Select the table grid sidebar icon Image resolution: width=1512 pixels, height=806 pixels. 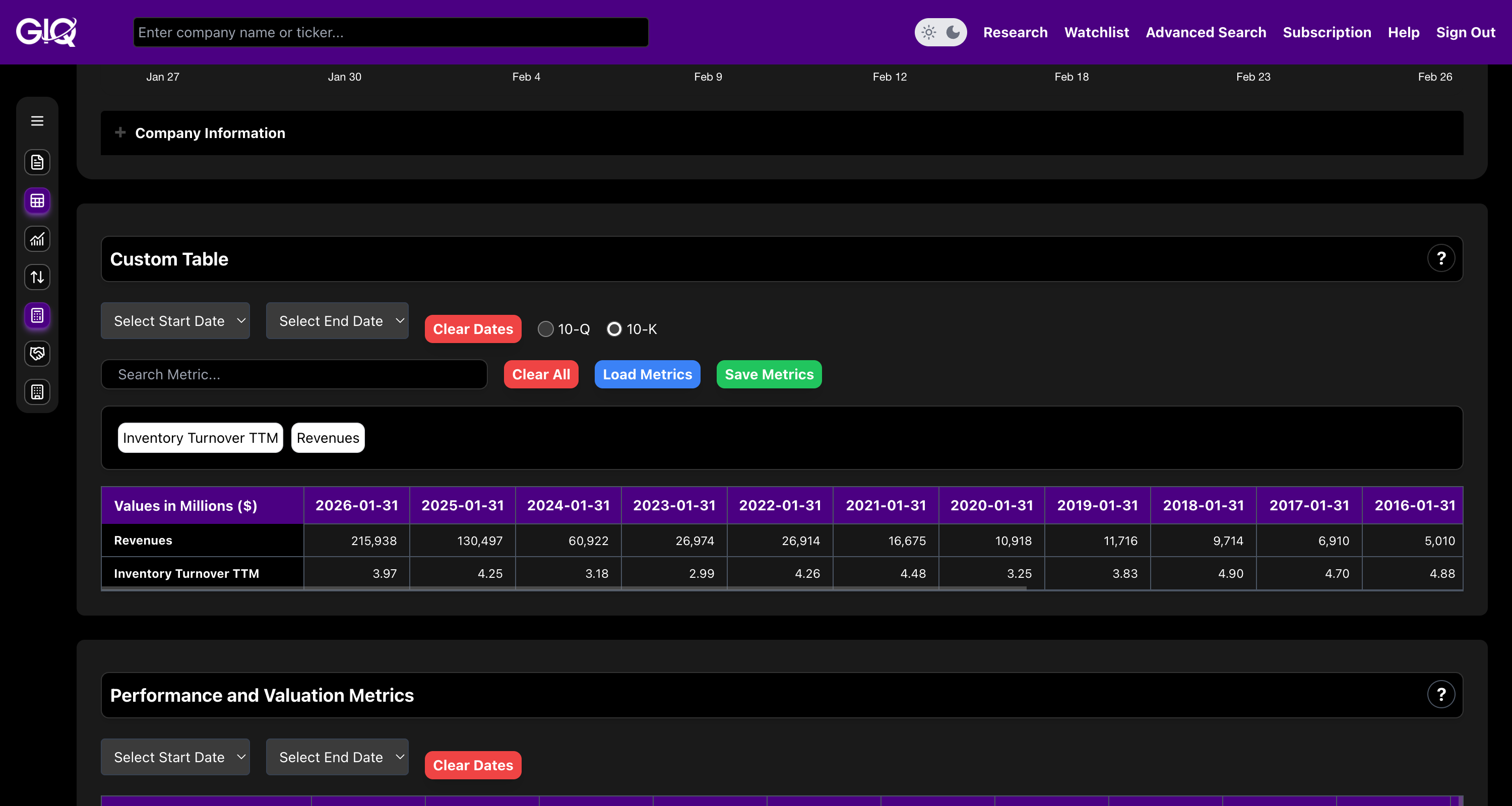point(37,200)
